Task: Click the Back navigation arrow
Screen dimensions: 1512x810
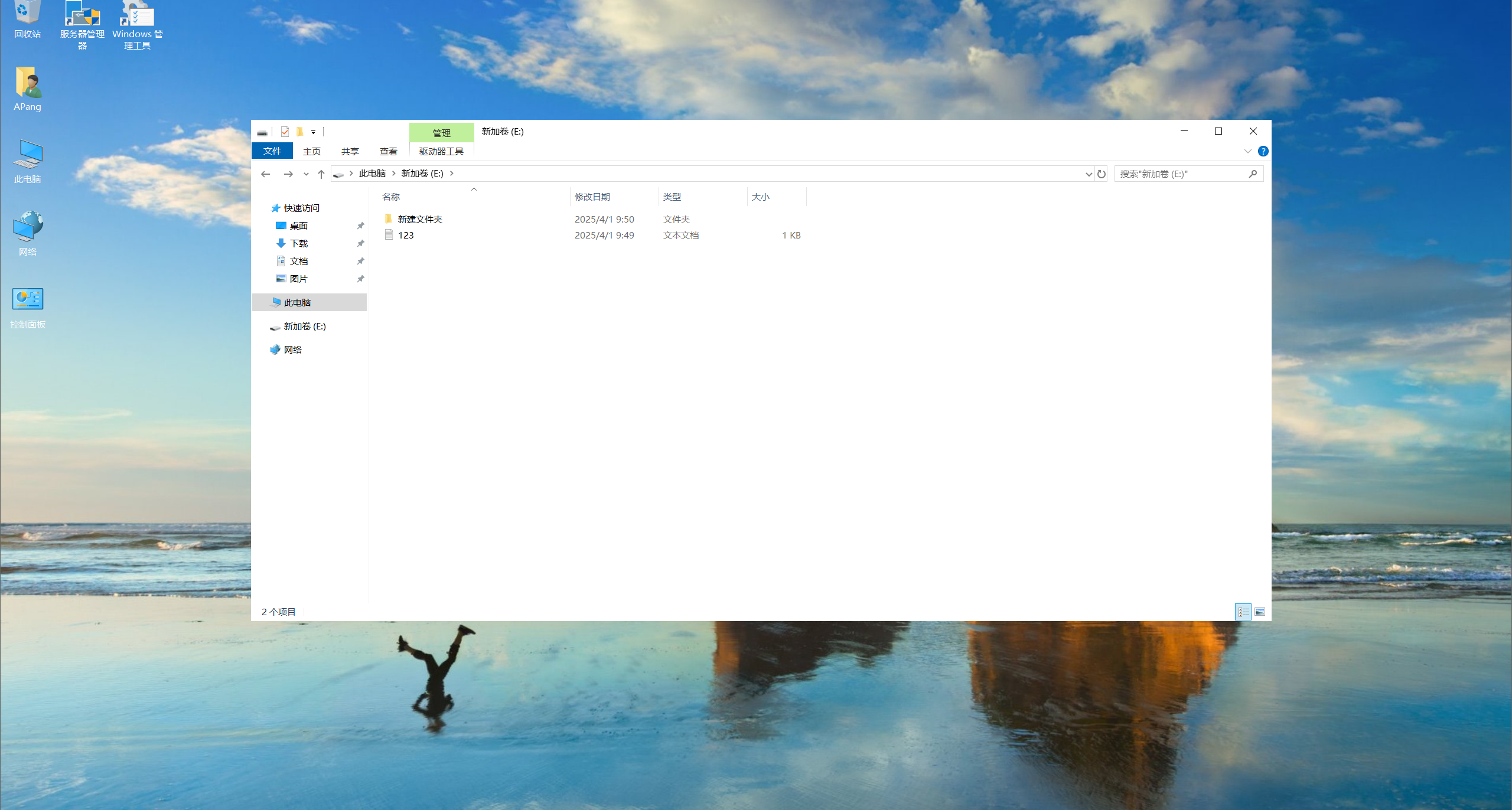Action: [265, 174]
